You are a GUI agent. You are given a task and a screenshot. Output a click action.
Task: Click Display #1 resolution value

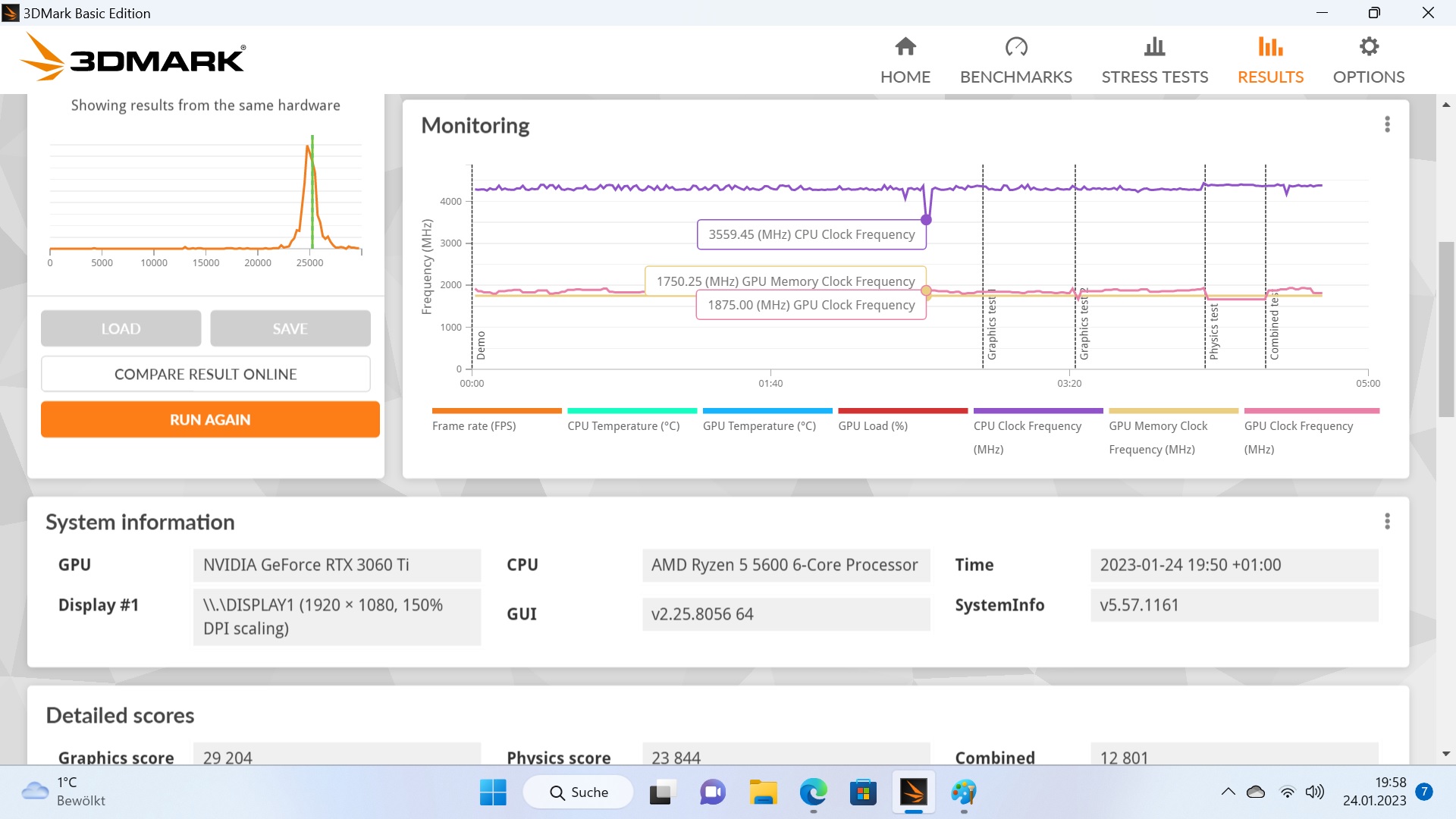(x=337, y=617)
